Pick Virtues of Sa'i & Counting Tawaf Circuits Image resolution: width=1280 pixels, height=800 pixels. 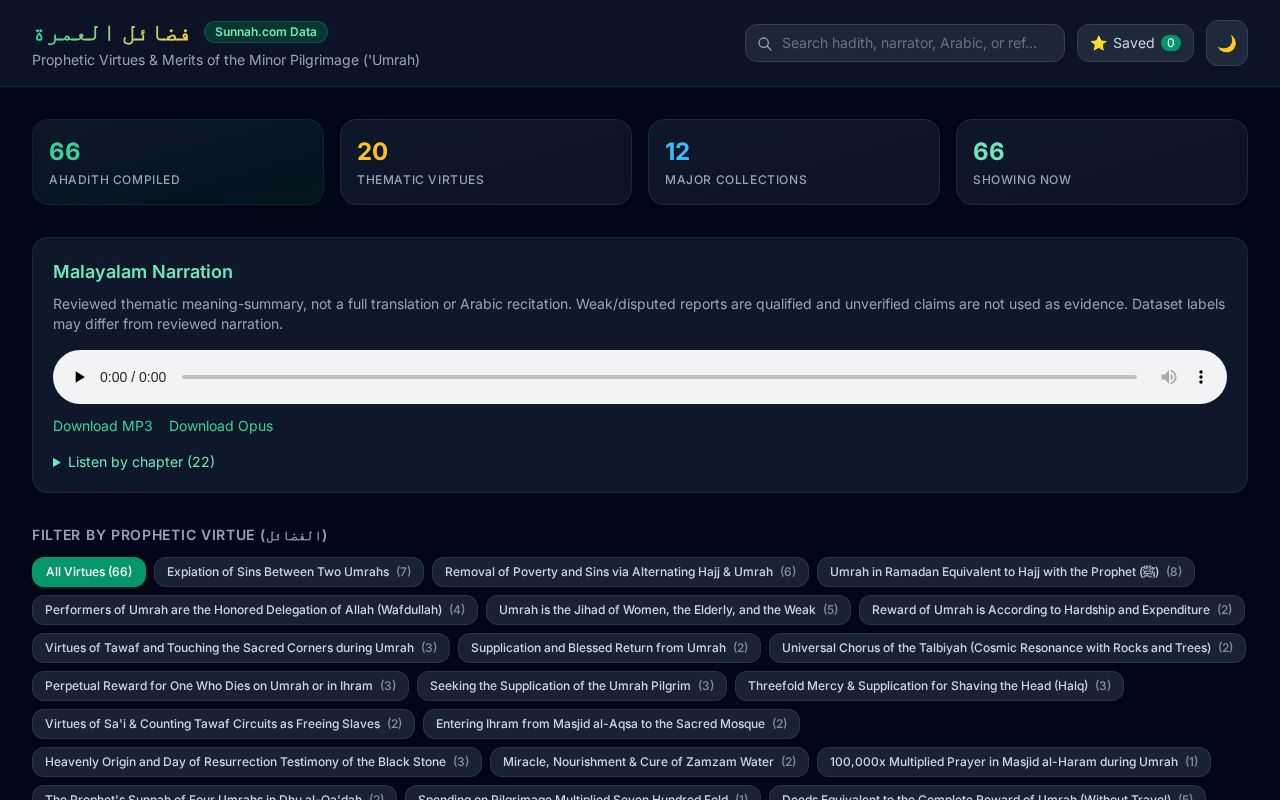pyautogui.click(x=223, y=724)
